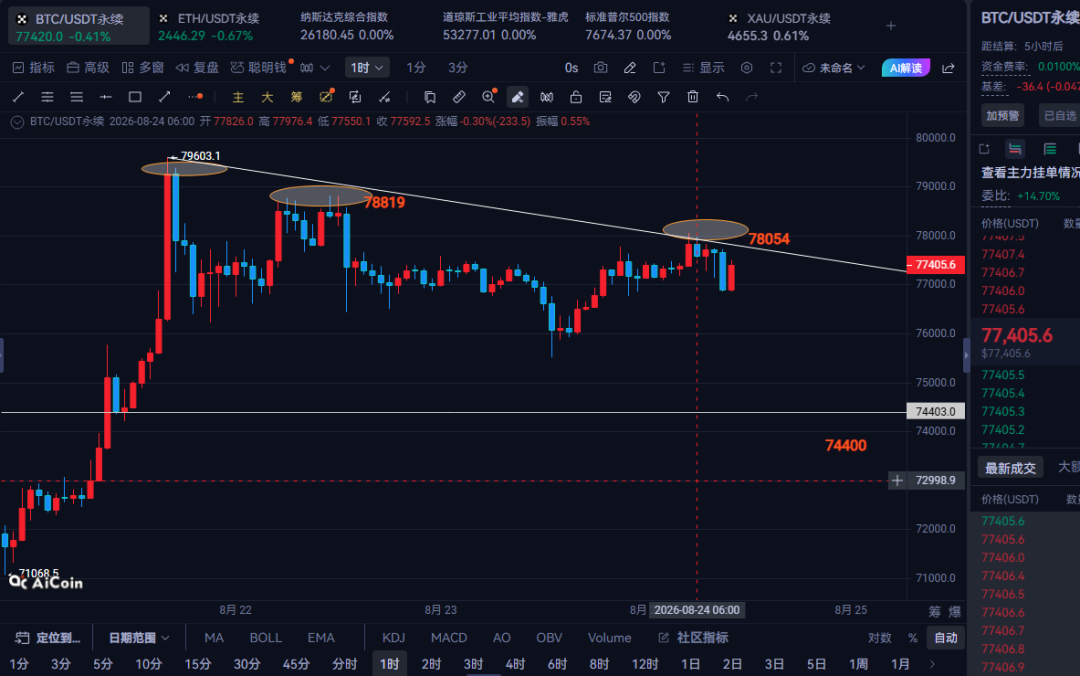
Task: Switch to the ETH/USDT永续 tab
Action: (208, 26)
